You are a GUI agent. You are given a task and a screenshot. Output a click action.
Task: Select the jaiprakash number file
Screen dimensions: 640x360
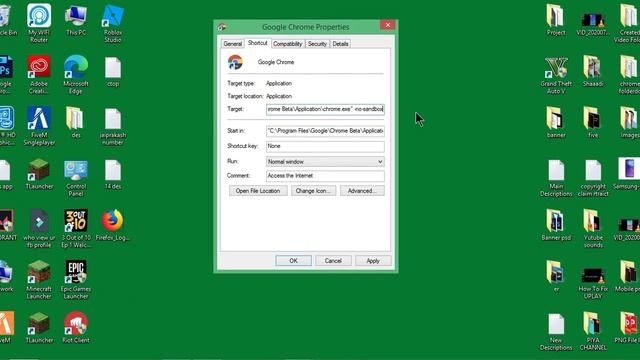pos(113,127)
